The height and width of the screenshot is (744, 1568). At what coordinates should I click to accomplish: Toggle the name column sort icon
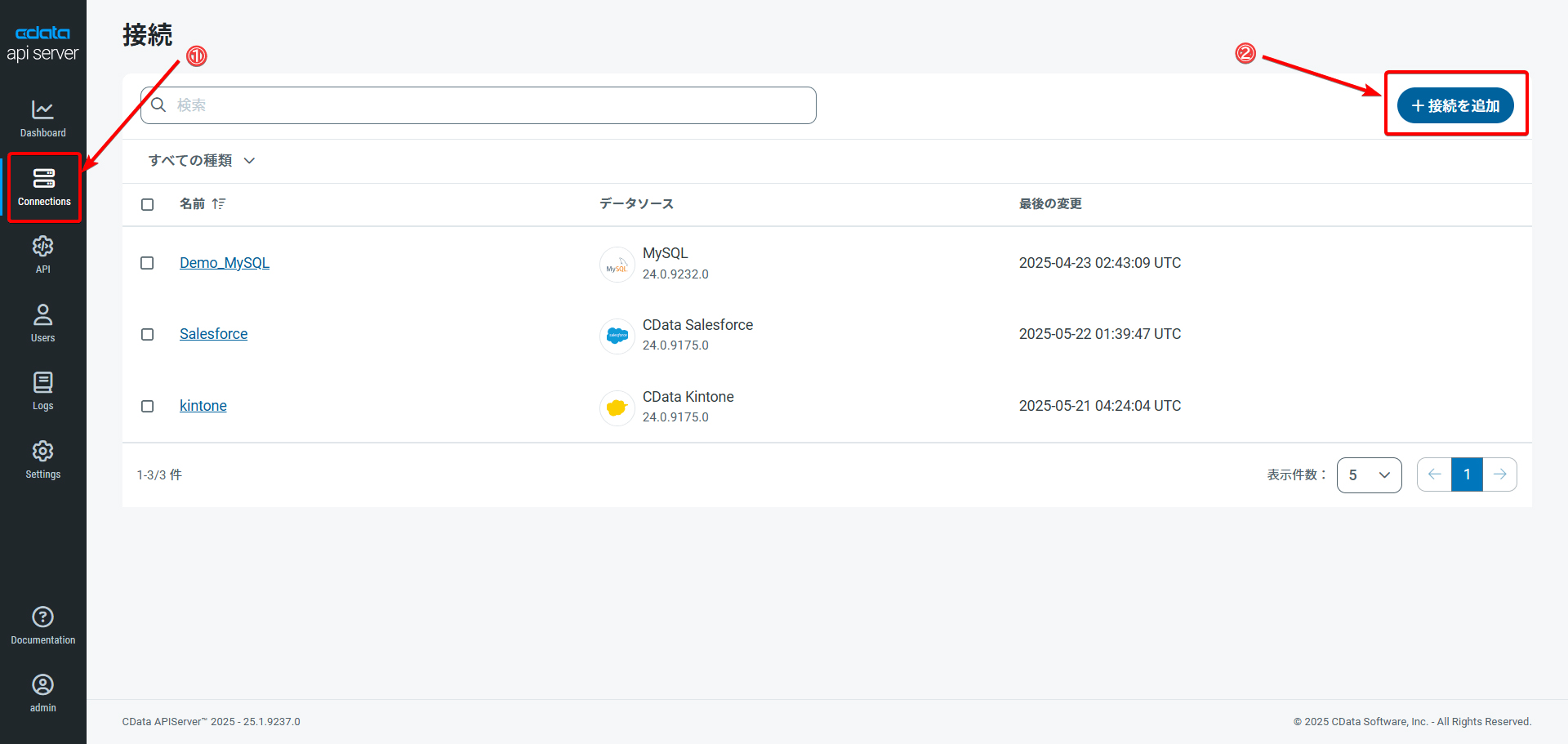(219, 204)
